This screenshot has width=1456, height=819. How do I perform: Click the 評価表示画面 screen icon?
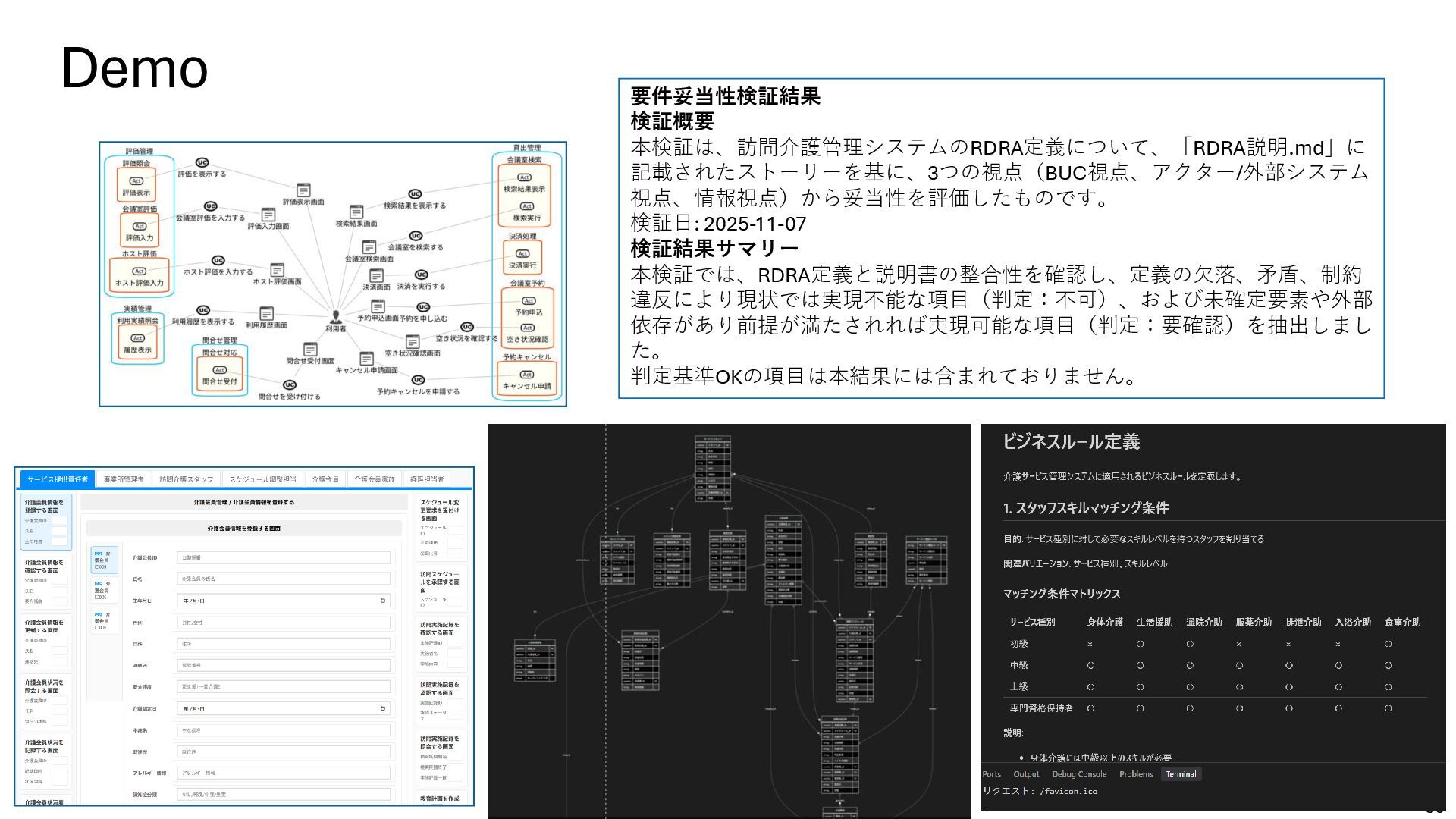tap(303, 190)
